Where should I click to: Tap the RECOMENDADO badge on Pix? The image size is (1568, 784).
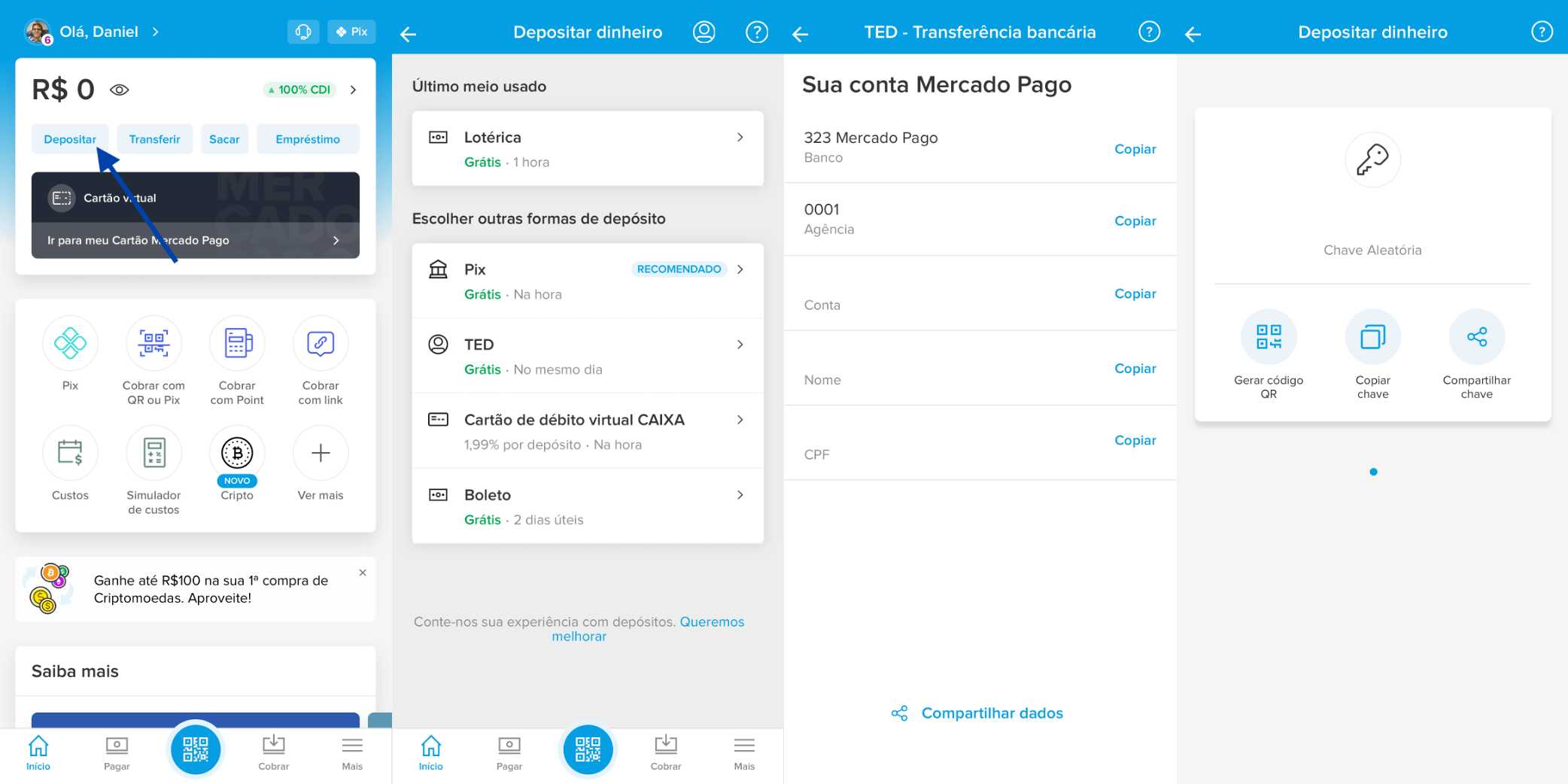pyautogui.click(x=679, y=269)
